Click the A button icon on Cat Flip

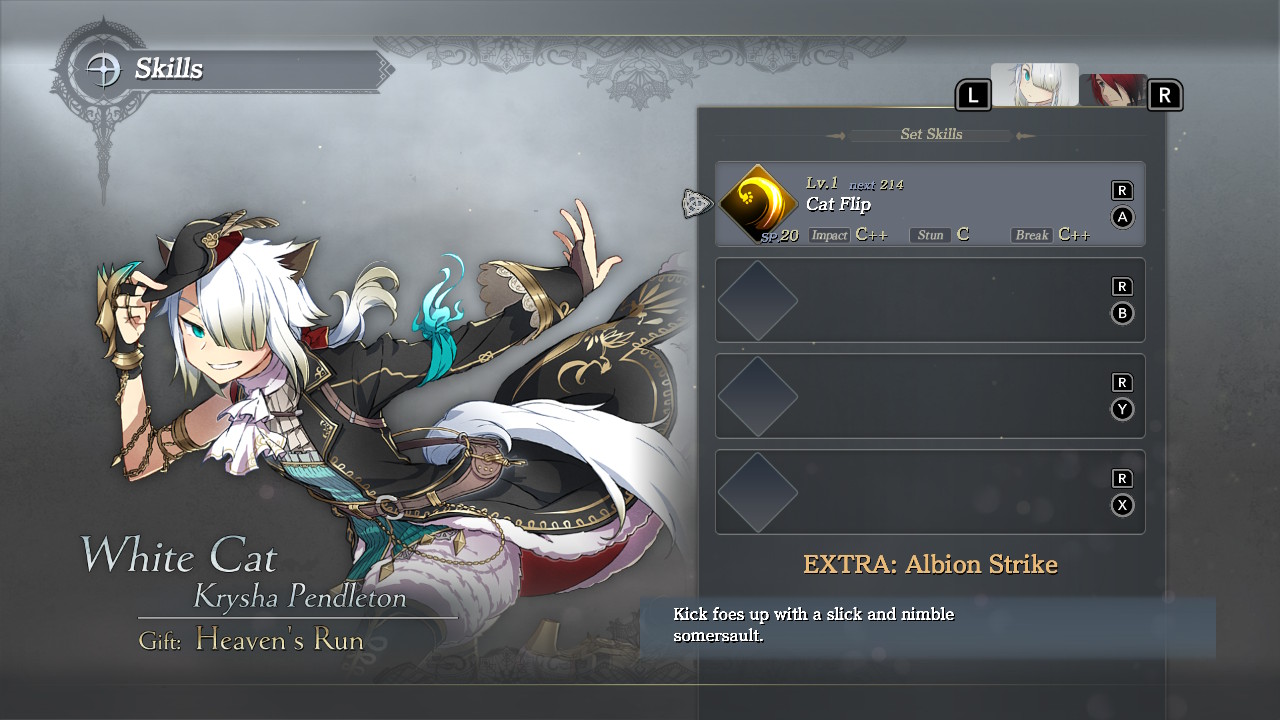1122,218
